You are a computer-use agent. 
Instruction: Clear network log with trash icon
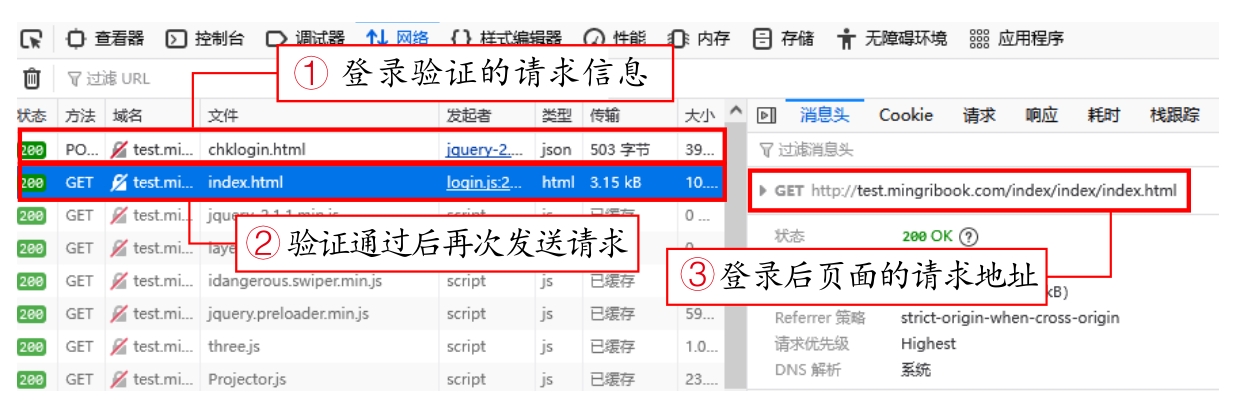coord(32,78)
